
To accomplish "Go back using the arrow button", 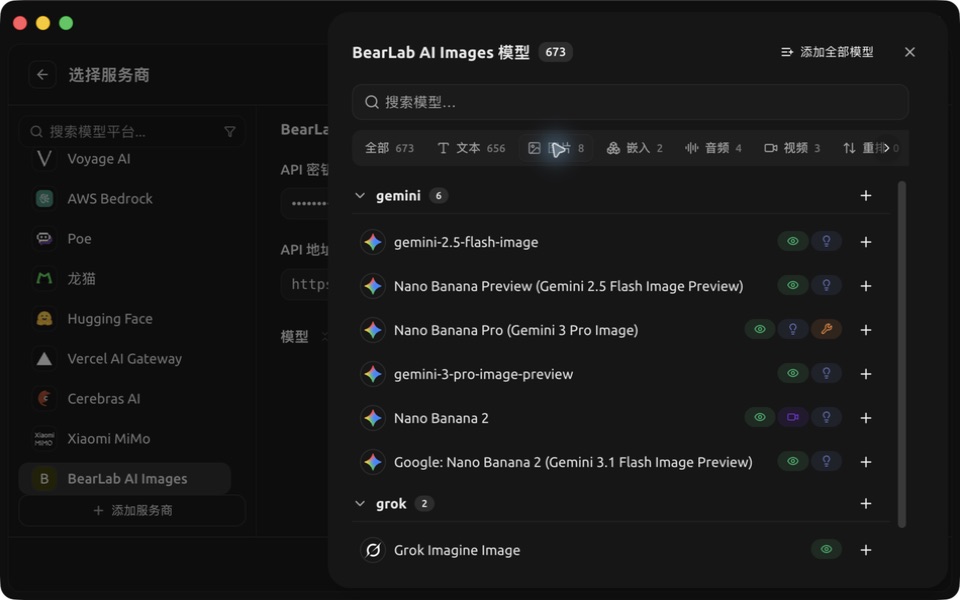I will point(42,75).
